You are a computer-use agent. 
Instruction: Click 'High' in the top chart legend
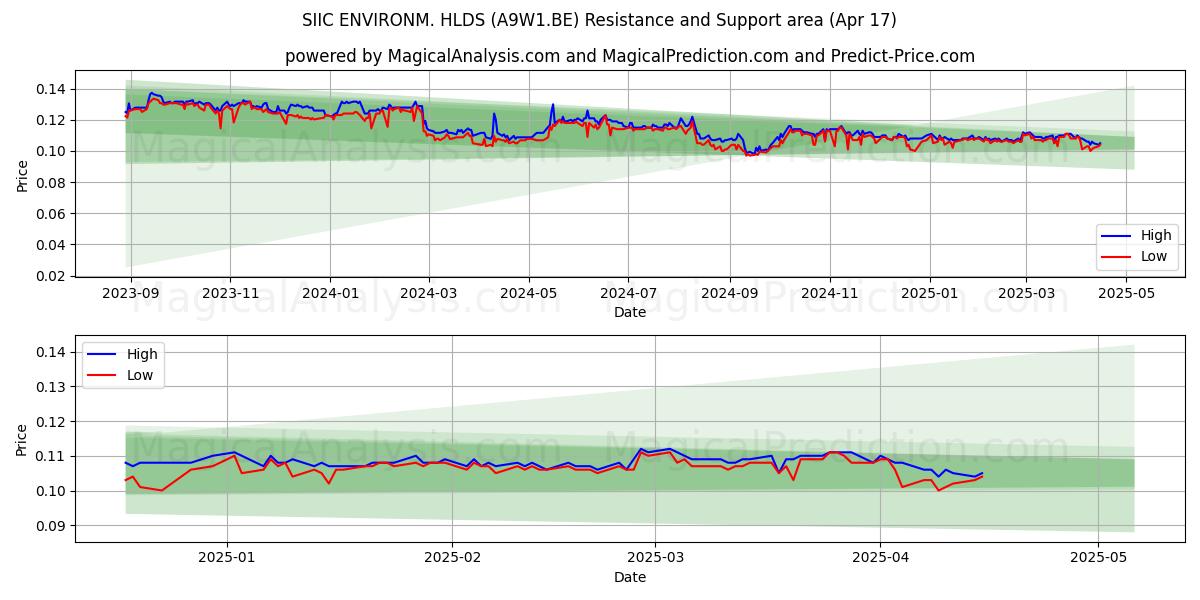pyautogui.click(x=1156, y=236)
